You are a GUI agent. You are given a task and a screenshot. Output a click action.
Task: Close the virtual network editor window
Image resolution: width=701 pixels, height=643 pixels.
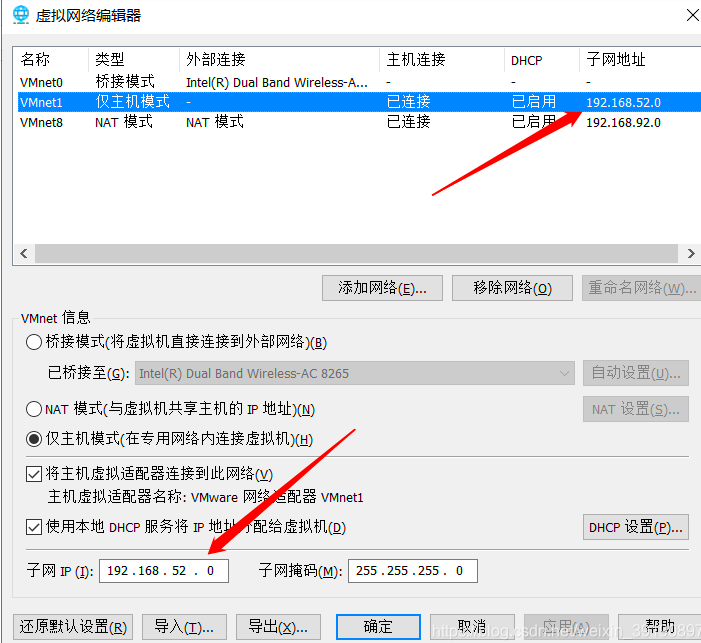click(x=691, y=14)
